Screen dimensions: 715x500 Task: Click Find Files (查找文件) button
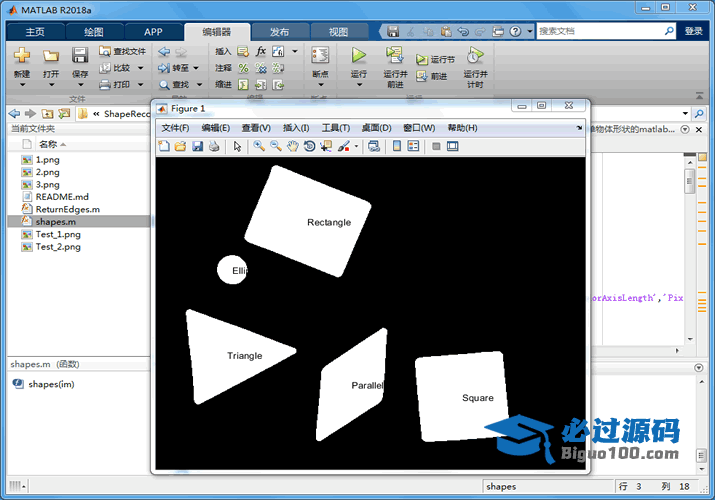(x=123, y=51)
